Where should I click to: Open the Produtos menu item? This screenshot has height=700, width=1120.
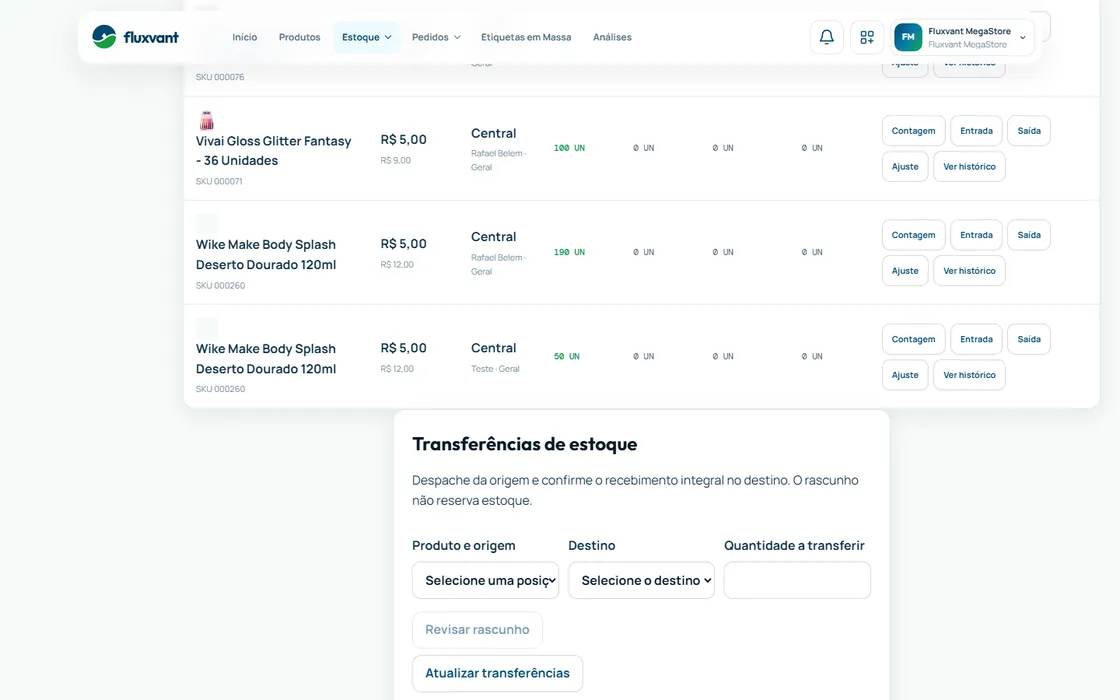tap(299, 37)
